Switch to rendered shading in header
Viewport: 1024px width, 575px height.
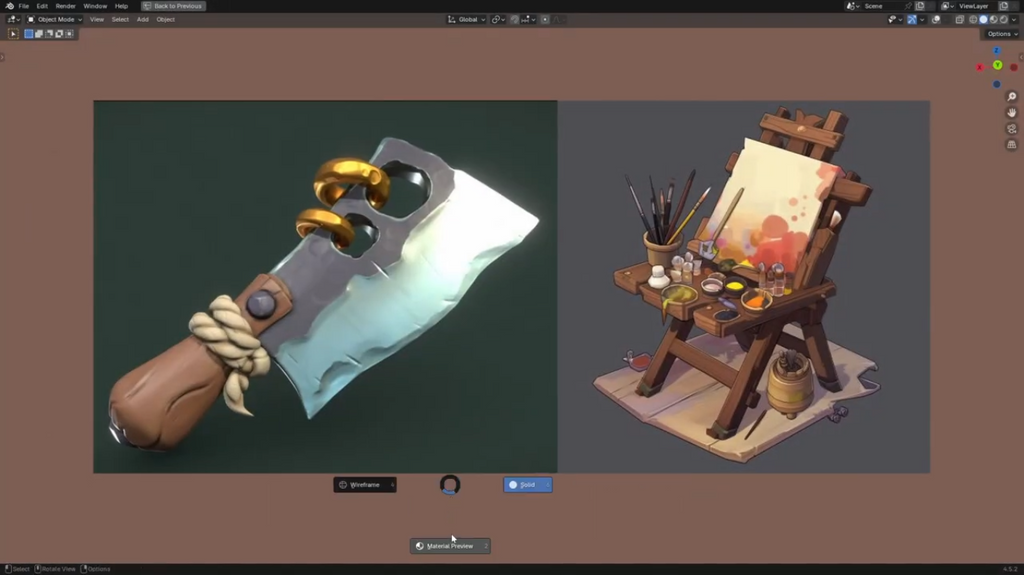coord(1004,20)
